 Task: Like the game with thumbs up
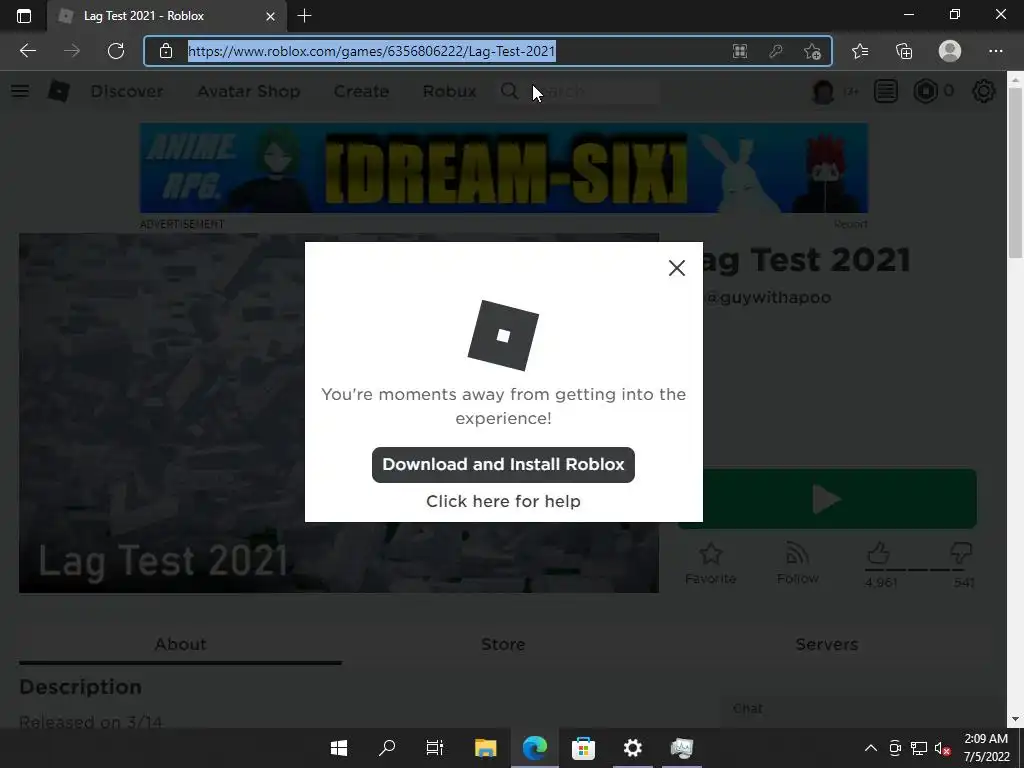pyautogui.click(x=878, y=554)
